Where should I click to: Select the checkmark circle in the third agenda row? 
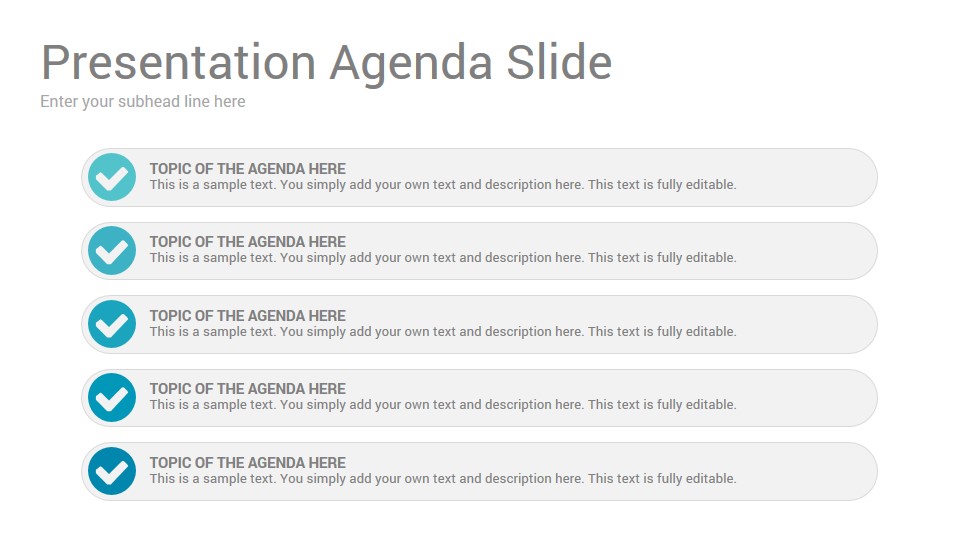(x=112, y=324)
